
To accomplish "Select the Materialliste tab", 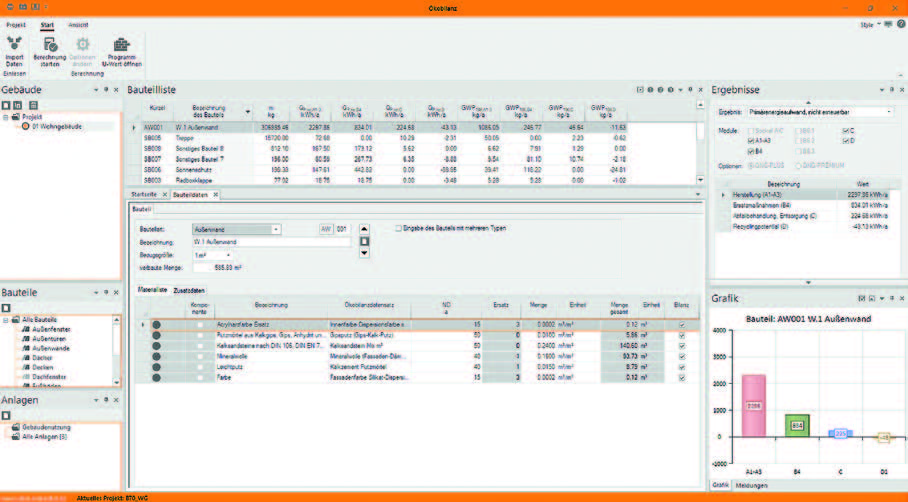I will pos(153,290).
